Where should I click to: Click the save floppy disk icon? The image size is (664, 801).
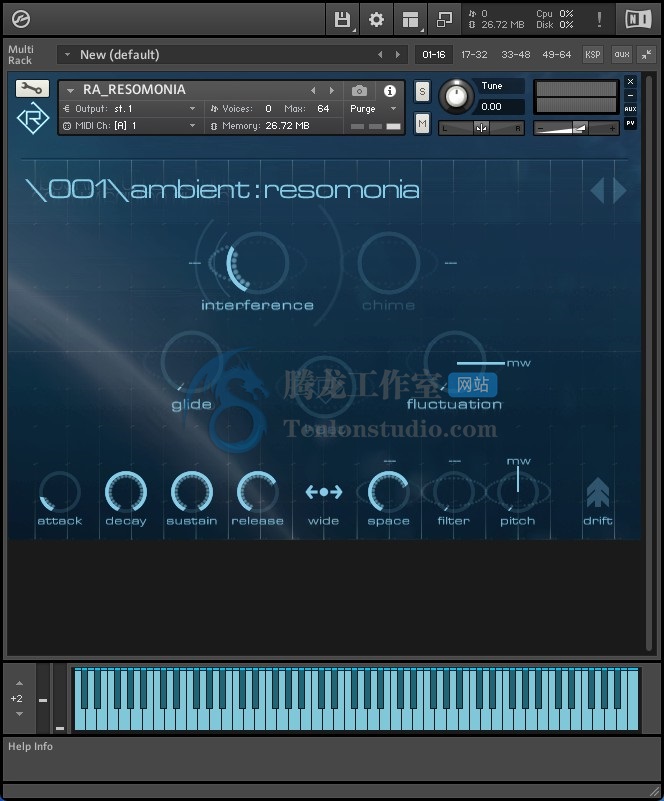click(341, 19)
